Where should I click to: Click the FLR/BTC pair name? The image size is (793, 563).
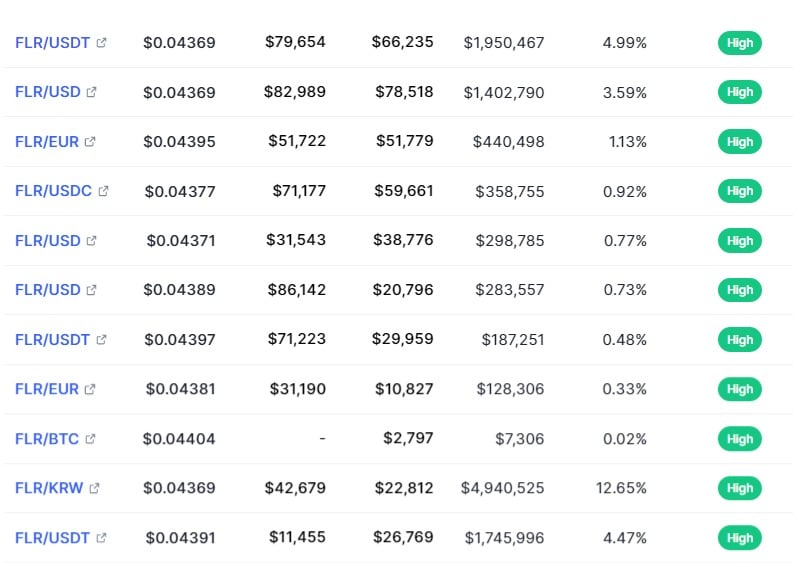point(47,439)
